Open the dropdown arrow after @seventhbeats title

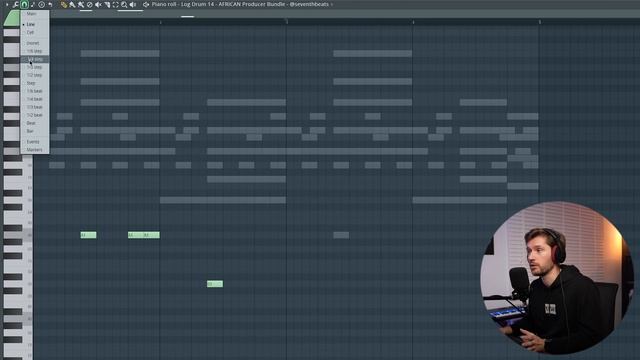point(332,4)
